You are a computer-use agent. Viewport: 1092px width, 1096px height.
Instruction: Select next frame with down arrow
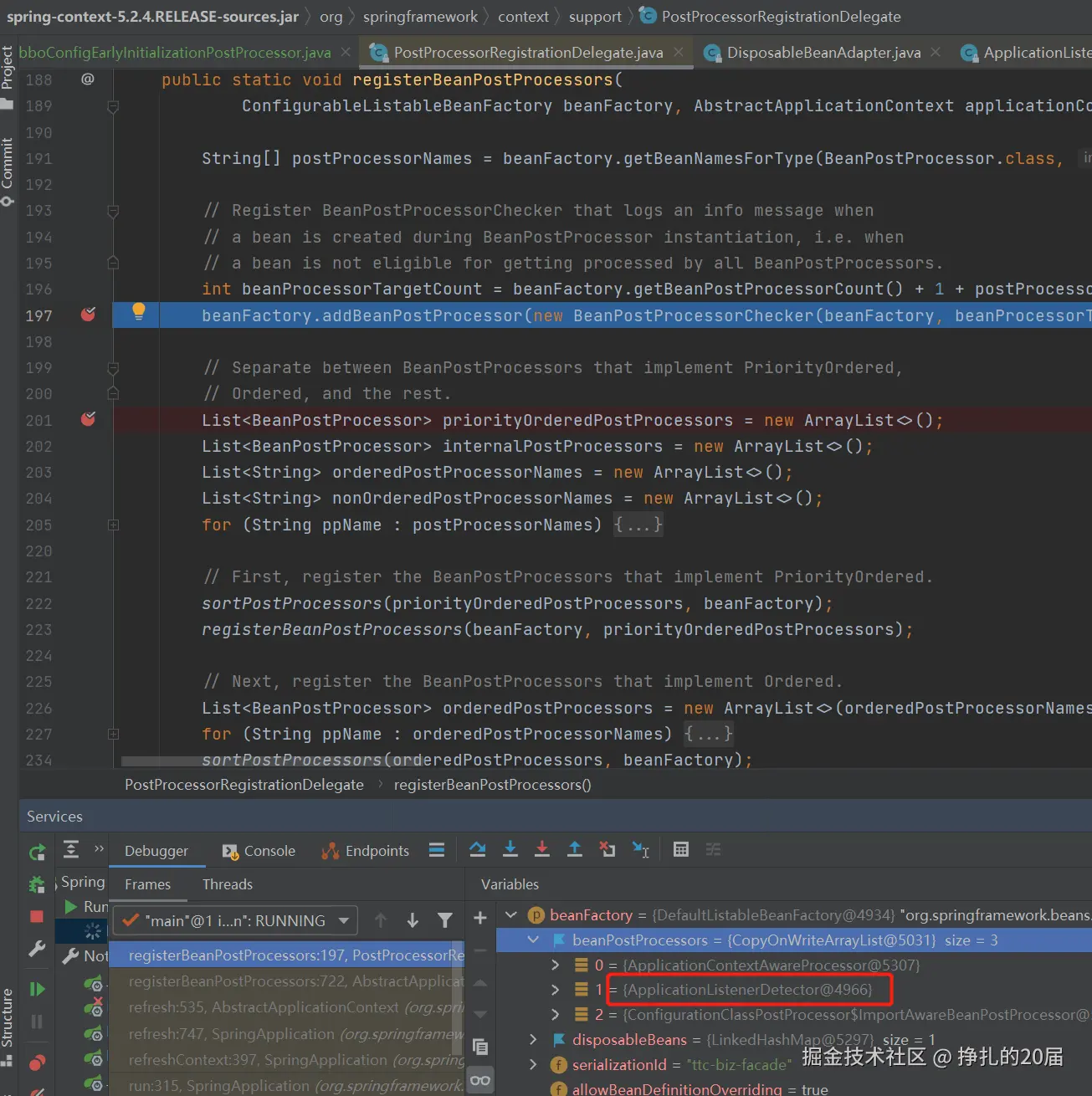pyautogui.click(x=413, y=920)
